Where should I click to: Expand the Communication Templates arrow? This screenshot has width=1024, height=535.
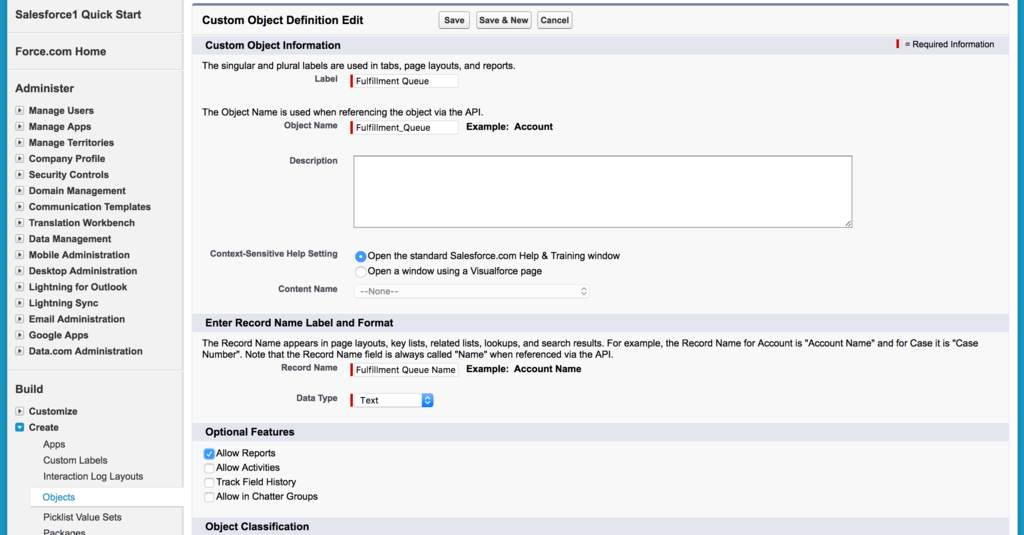20,206
